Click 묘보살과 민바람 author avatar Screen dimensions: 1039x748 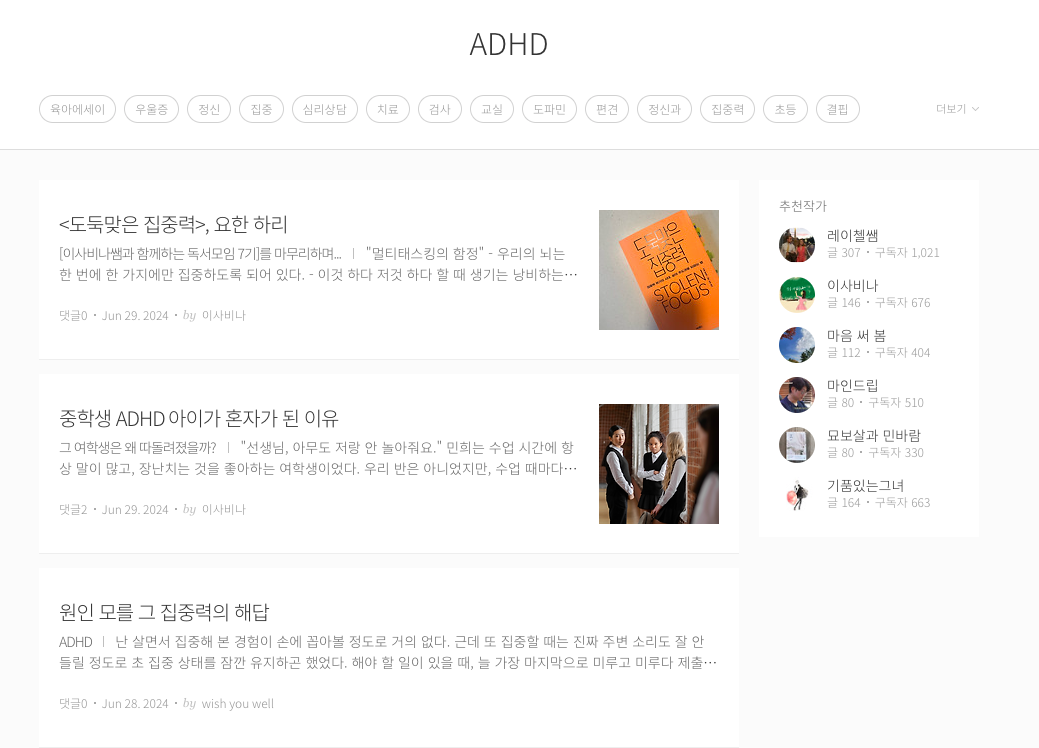796,445
